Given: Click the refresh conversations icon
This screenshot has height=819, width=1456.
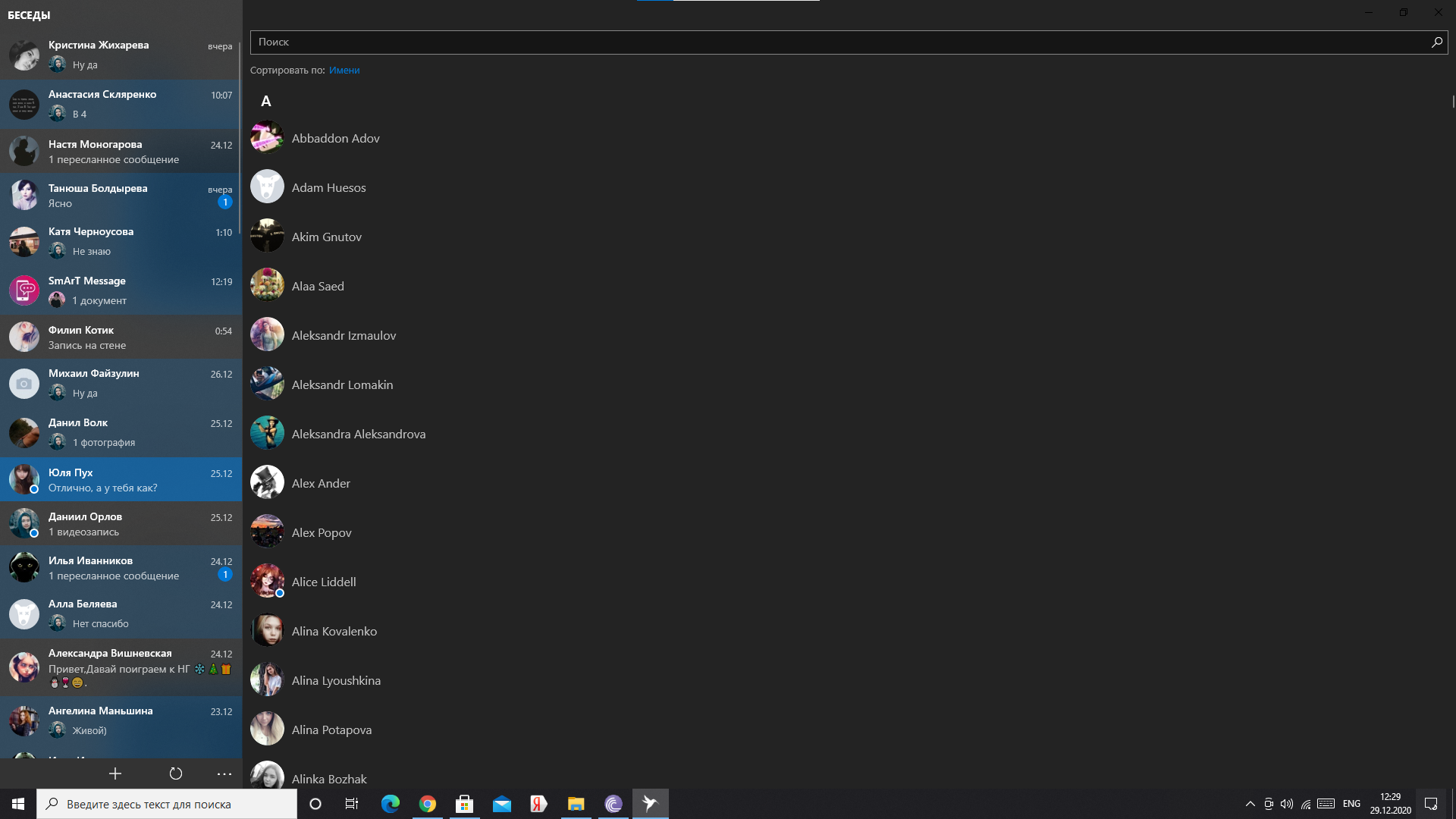Looking at the screenshot, I should tap(176, 773).
